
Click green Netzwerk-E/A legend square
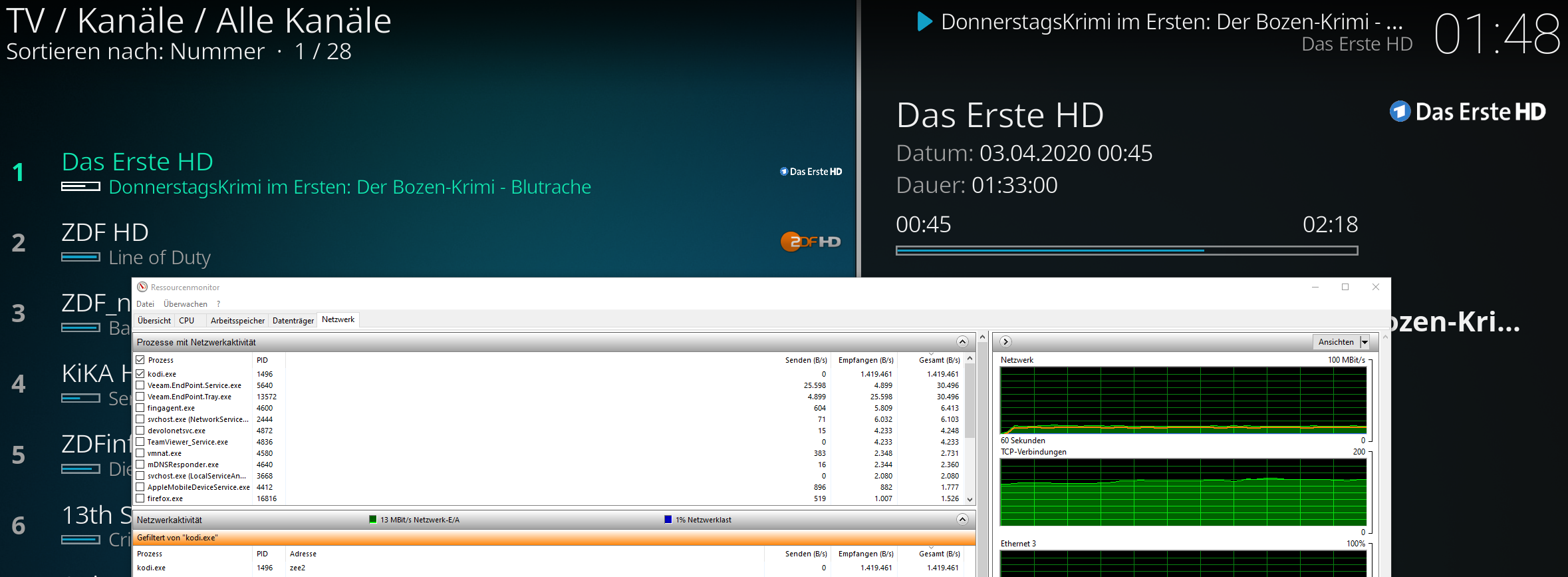[373, 520]
